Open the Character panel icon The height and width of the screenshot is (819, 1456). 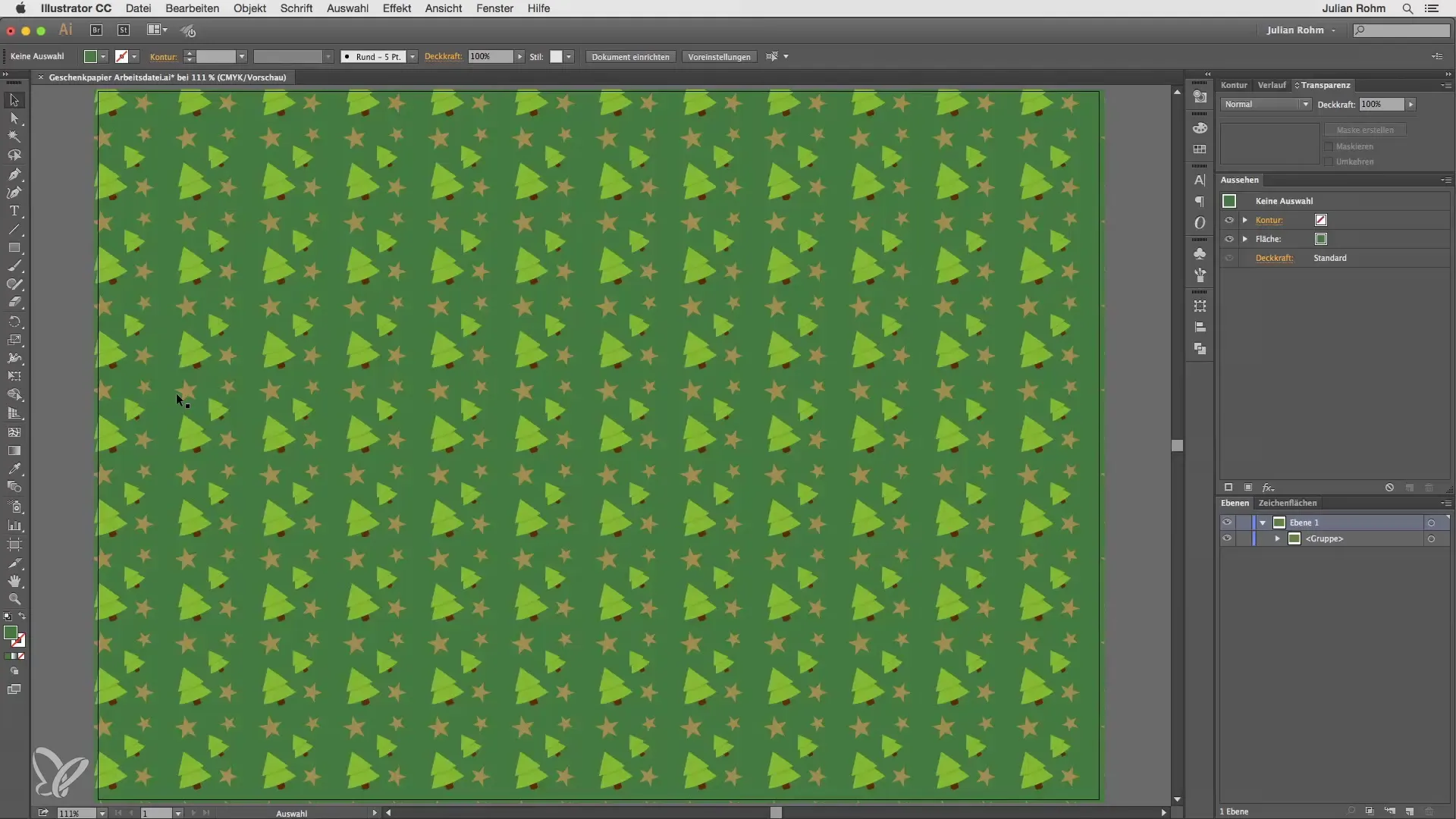tap(1200, 180)
